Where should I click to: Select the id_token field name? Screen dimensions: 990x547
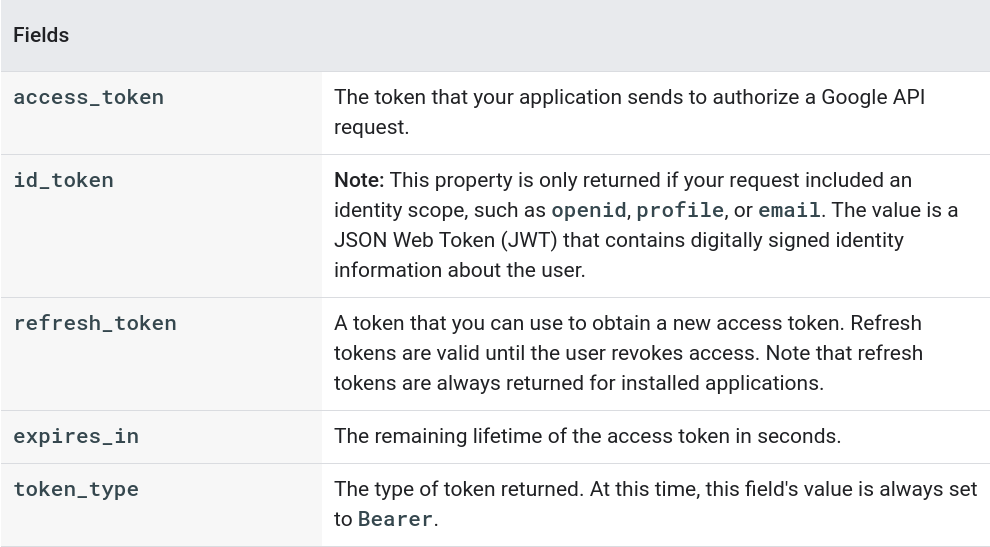63,180
